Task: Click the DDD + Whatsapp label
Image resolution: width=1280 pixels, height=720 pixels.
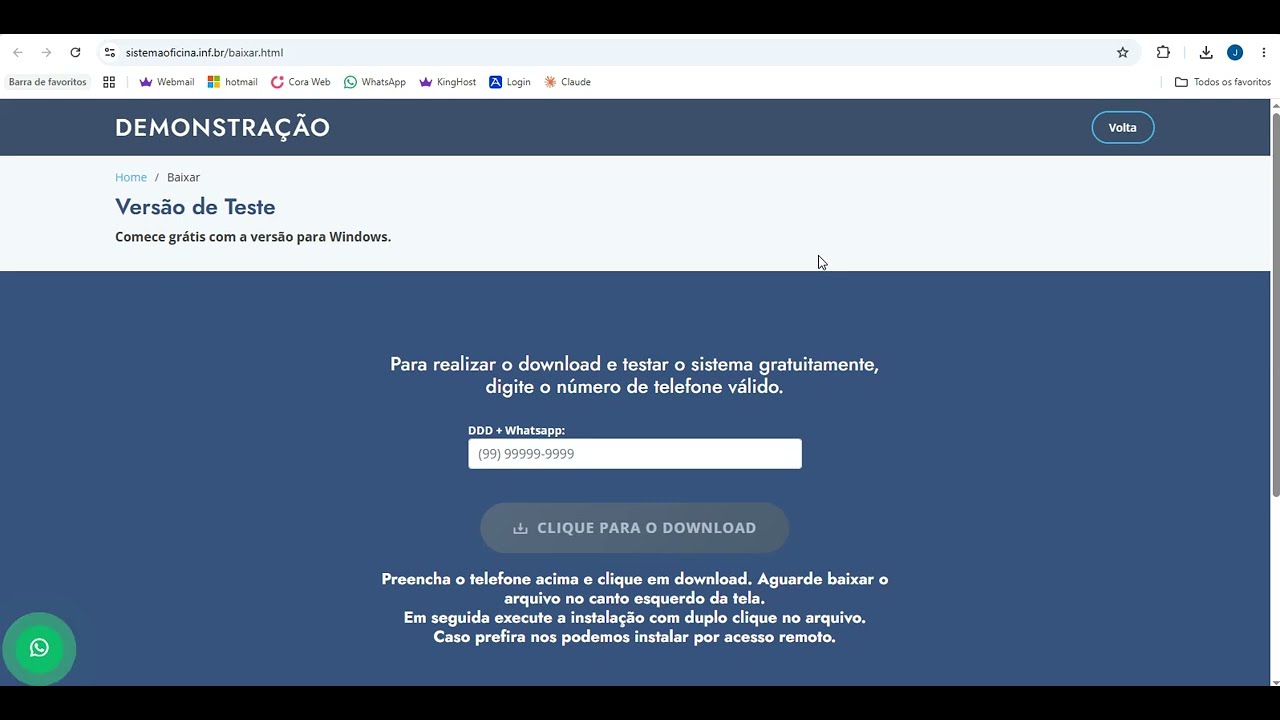Action: pyautogui.click(x=516, y=430)
